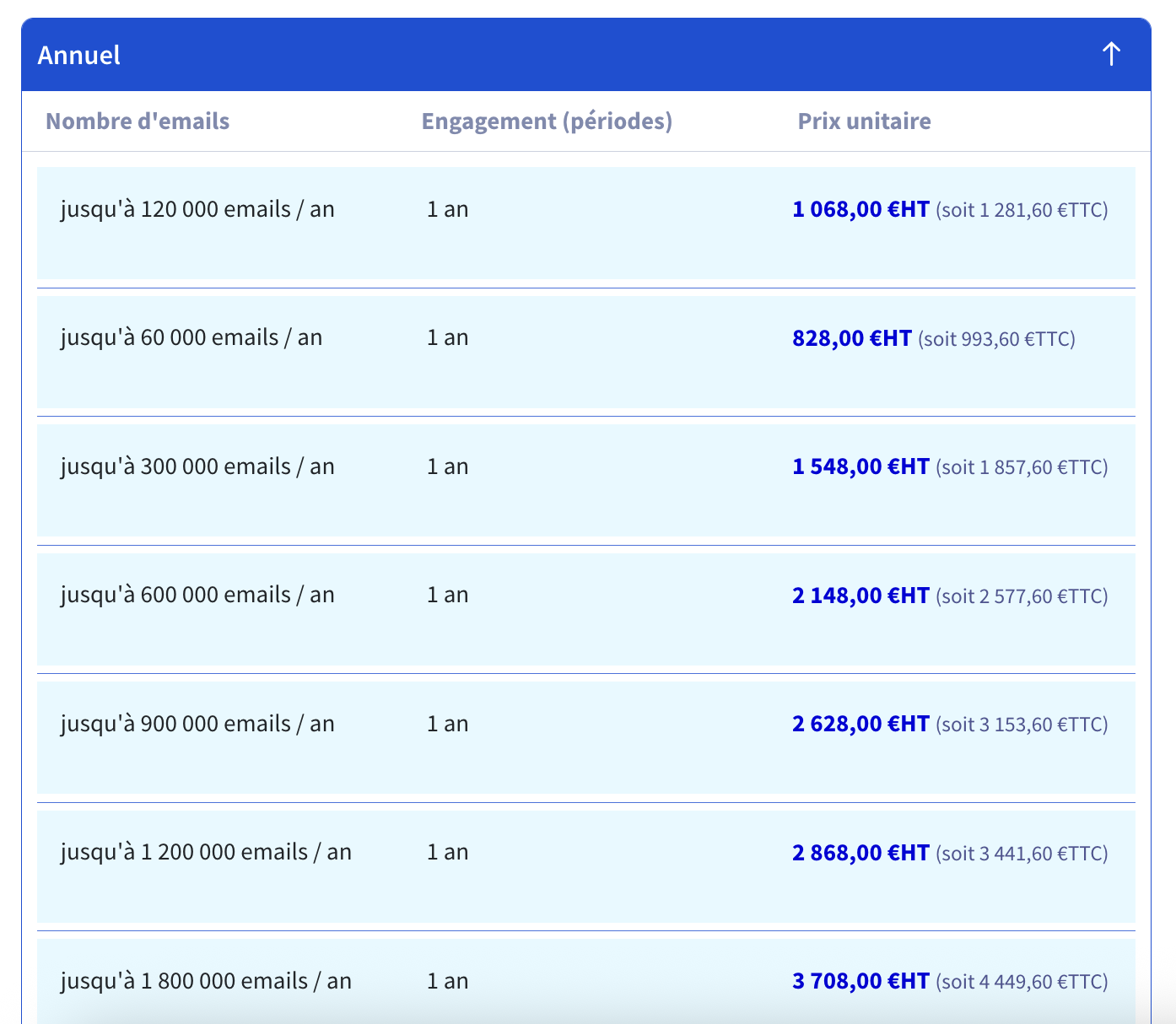Click the TTC amount soit 3 441,60 €TTC

click(1022, 854)
